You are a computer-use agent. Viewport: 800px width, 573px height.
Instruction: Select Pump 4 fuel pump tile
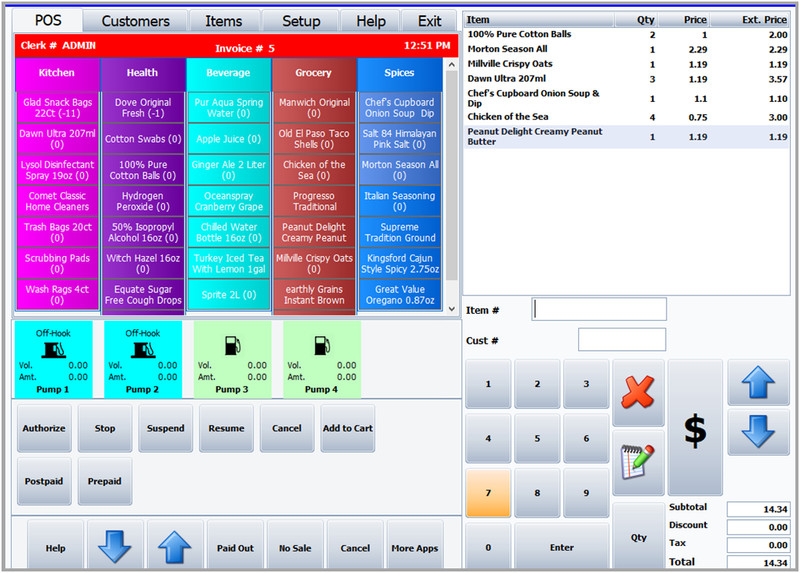tap(322, 360)
